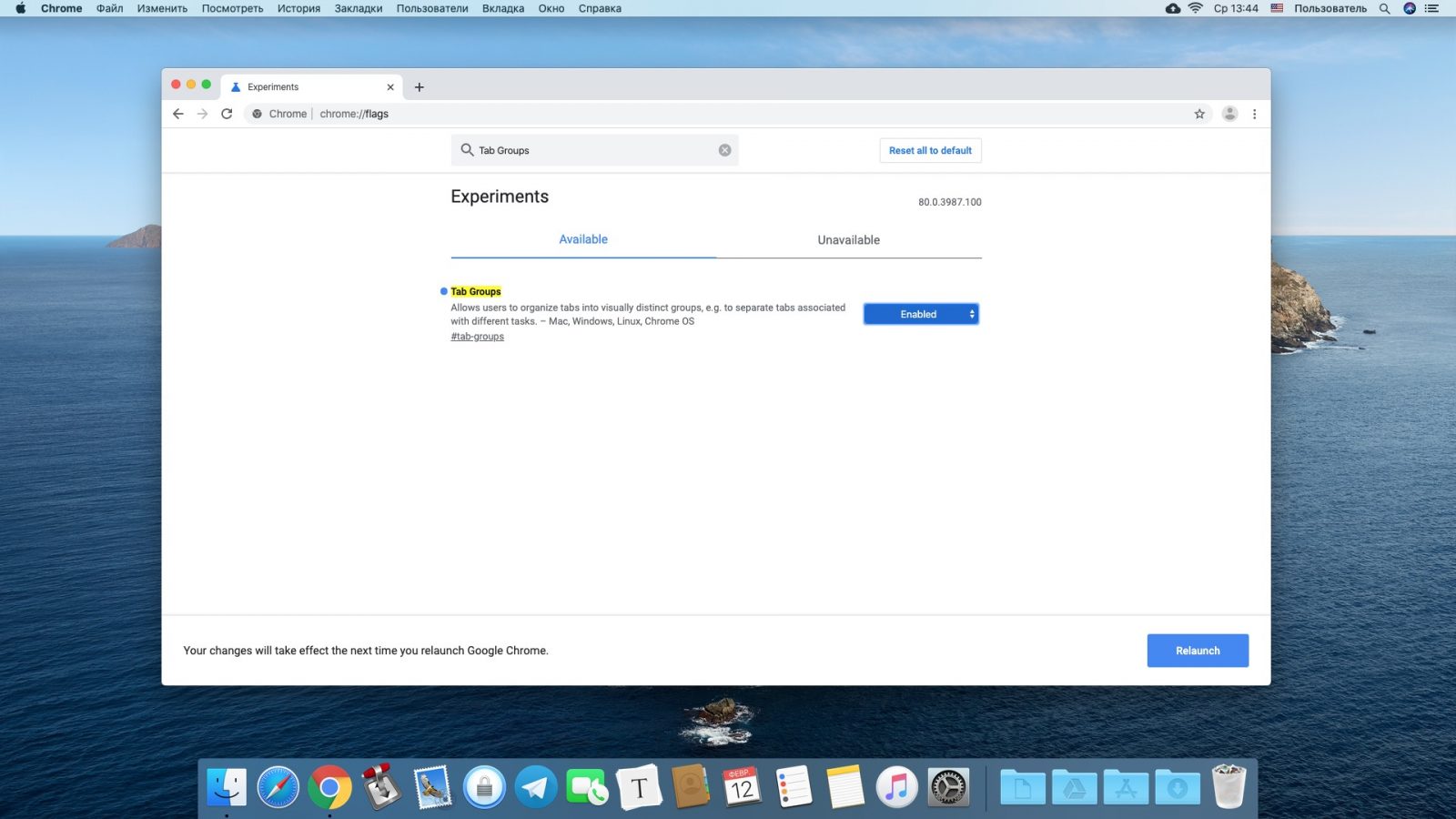Open the user profile avatar icon
Viewport: 1456px width, 819px height.
(1229, 114)
